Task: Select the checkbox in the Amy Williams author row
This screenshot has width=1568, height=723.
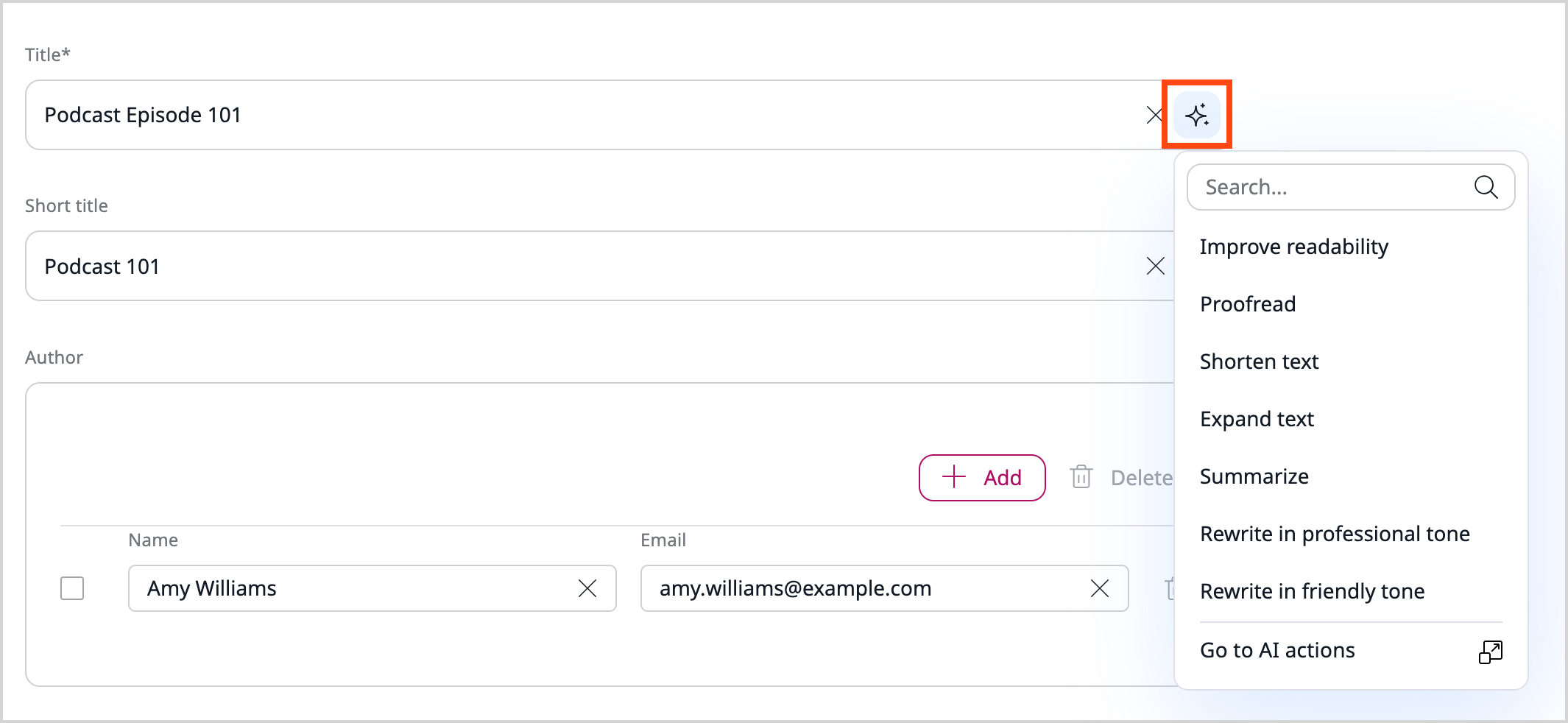Action: coord(71,588)
